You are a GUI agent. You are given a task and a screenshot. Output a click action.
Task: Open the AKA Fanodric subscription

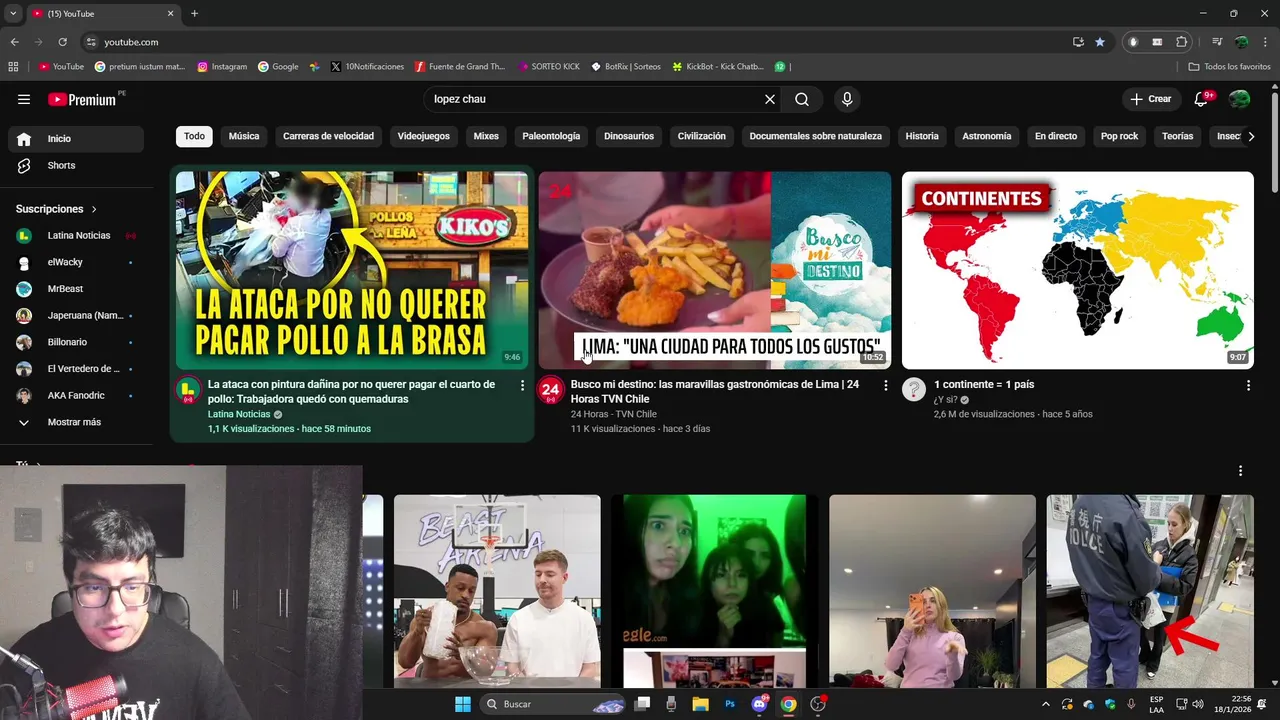[x=76, y=396]
